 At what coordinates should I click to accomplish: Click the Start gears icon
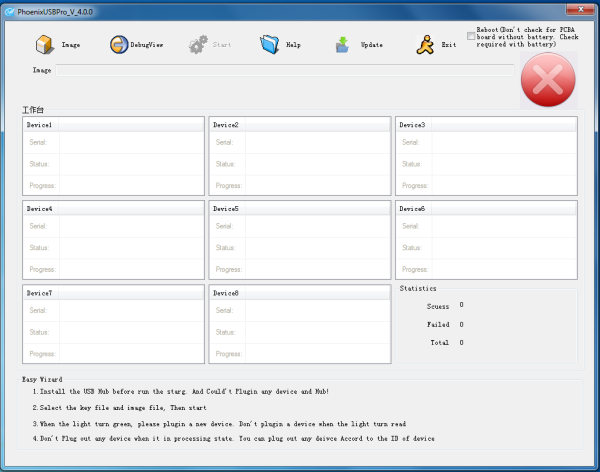click(198, 44)
